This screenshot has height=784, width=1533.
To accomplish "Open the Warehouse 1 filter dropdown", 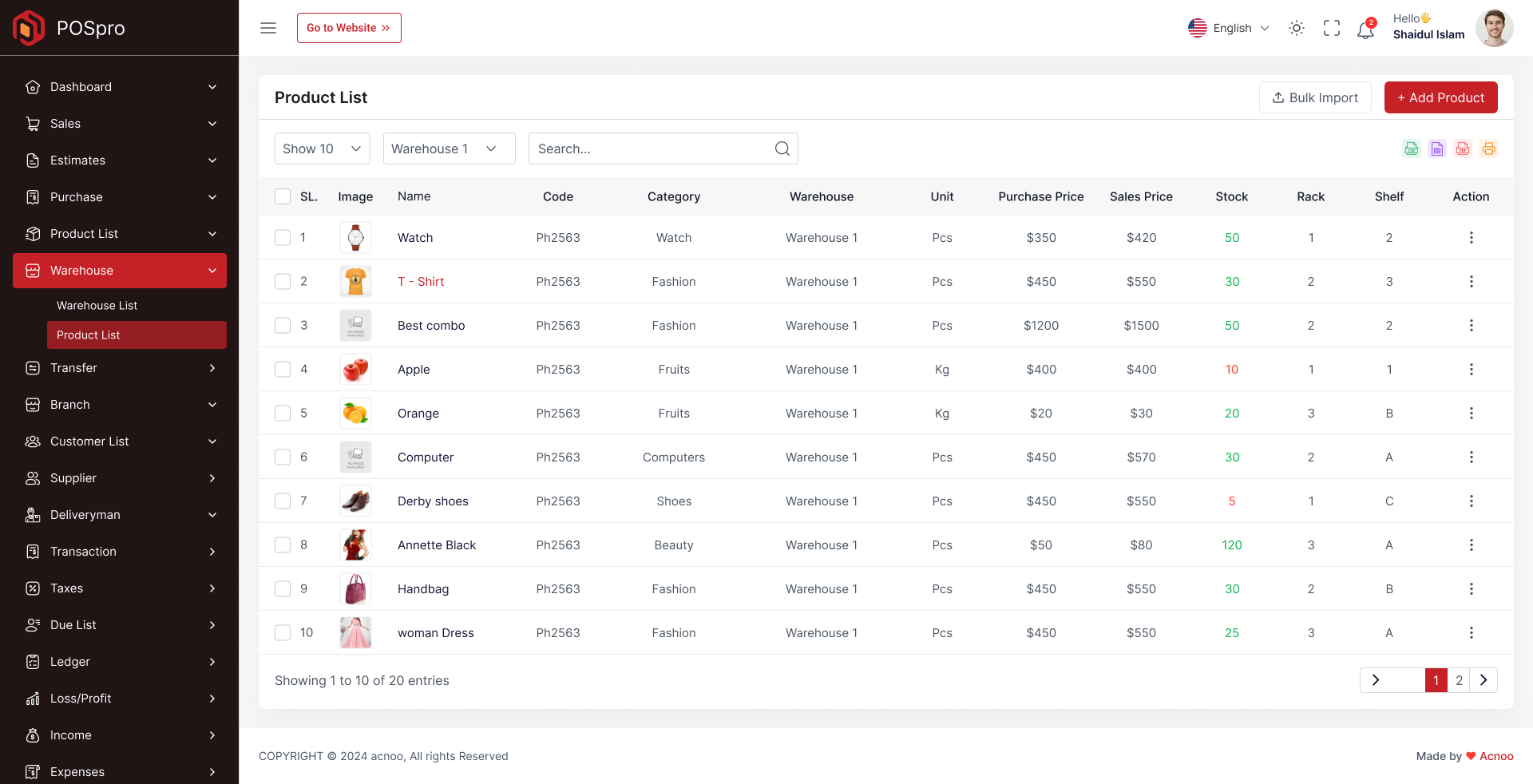I will point(450,148).
